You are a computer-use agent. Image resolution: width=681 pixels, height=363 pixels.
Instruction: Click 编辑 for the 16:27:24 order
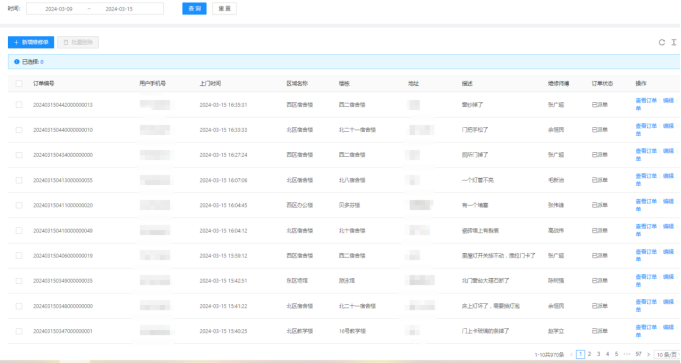(x=668, y=151)
